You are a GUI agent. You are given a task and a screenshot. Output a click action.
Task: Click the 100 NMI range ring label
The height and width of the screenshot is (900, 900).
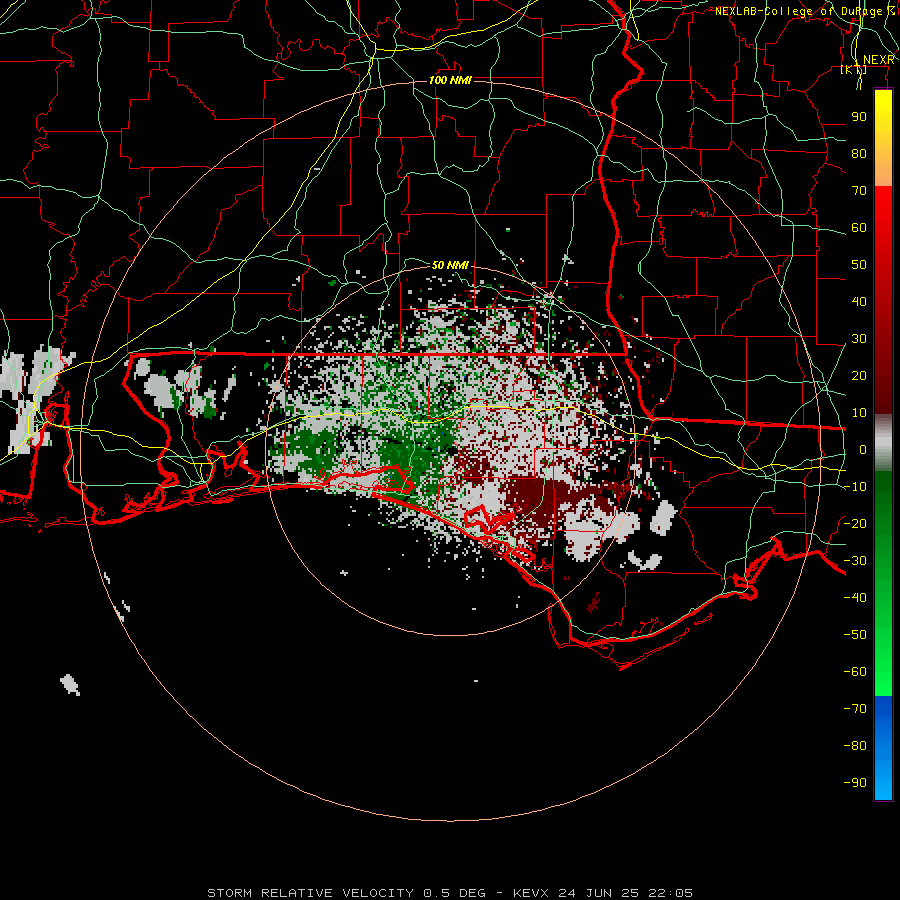450,80
